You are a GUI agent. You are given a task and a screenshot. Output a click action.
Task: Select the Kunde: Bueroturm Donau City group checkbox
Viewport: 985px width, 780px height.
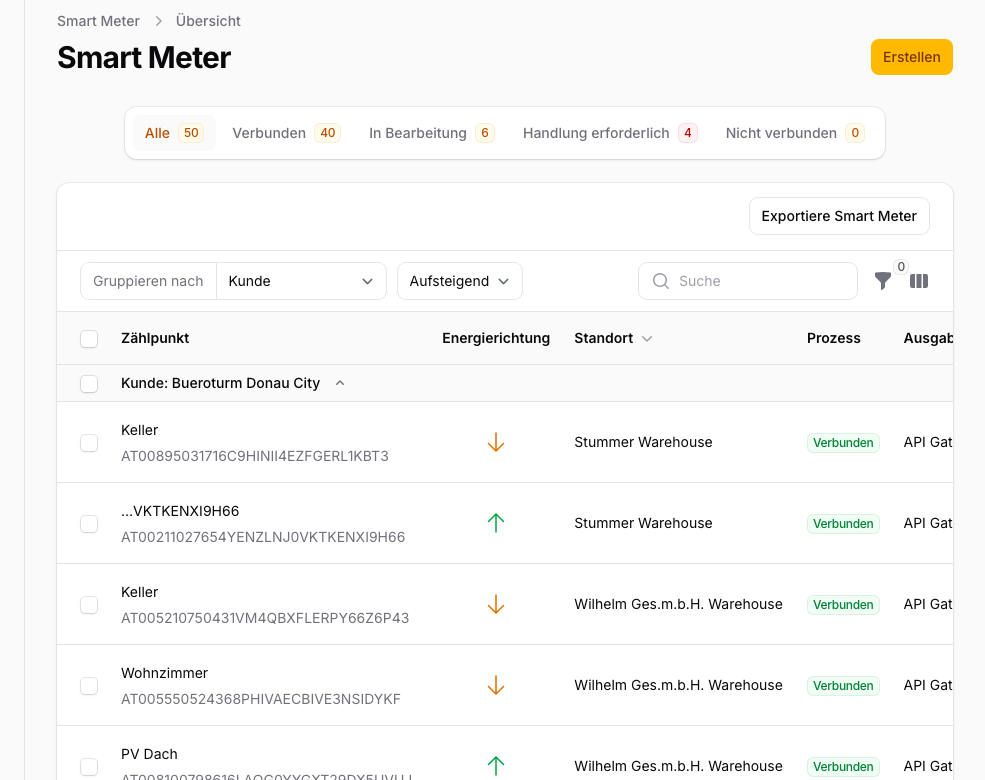point(88,383)
